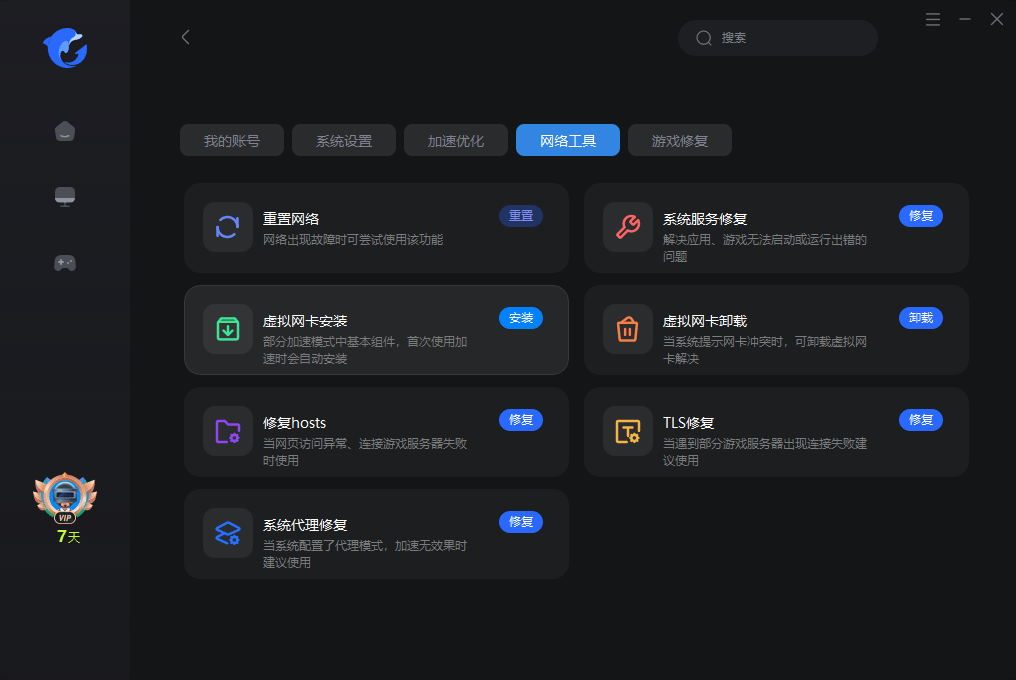
Task: Select the 游戏修复 tab
Action: [x=680, y=141]
